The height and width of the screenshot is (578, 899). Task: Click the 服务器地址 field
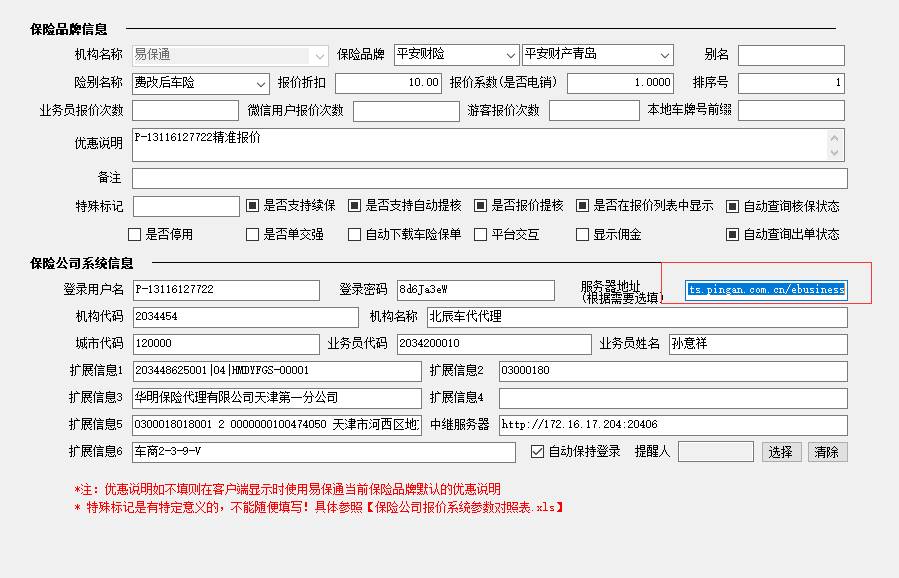tap(766, 290)
